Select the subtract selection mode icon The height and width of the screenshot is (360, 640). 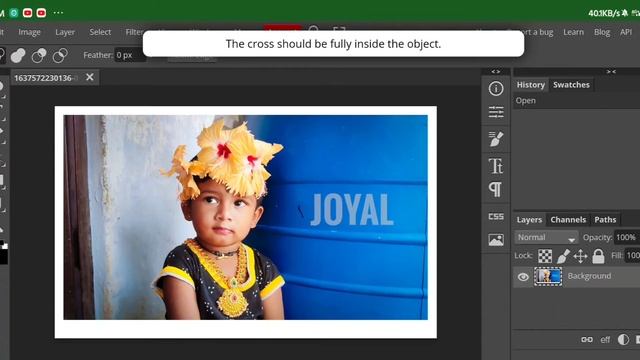click(x=39, y=56)
